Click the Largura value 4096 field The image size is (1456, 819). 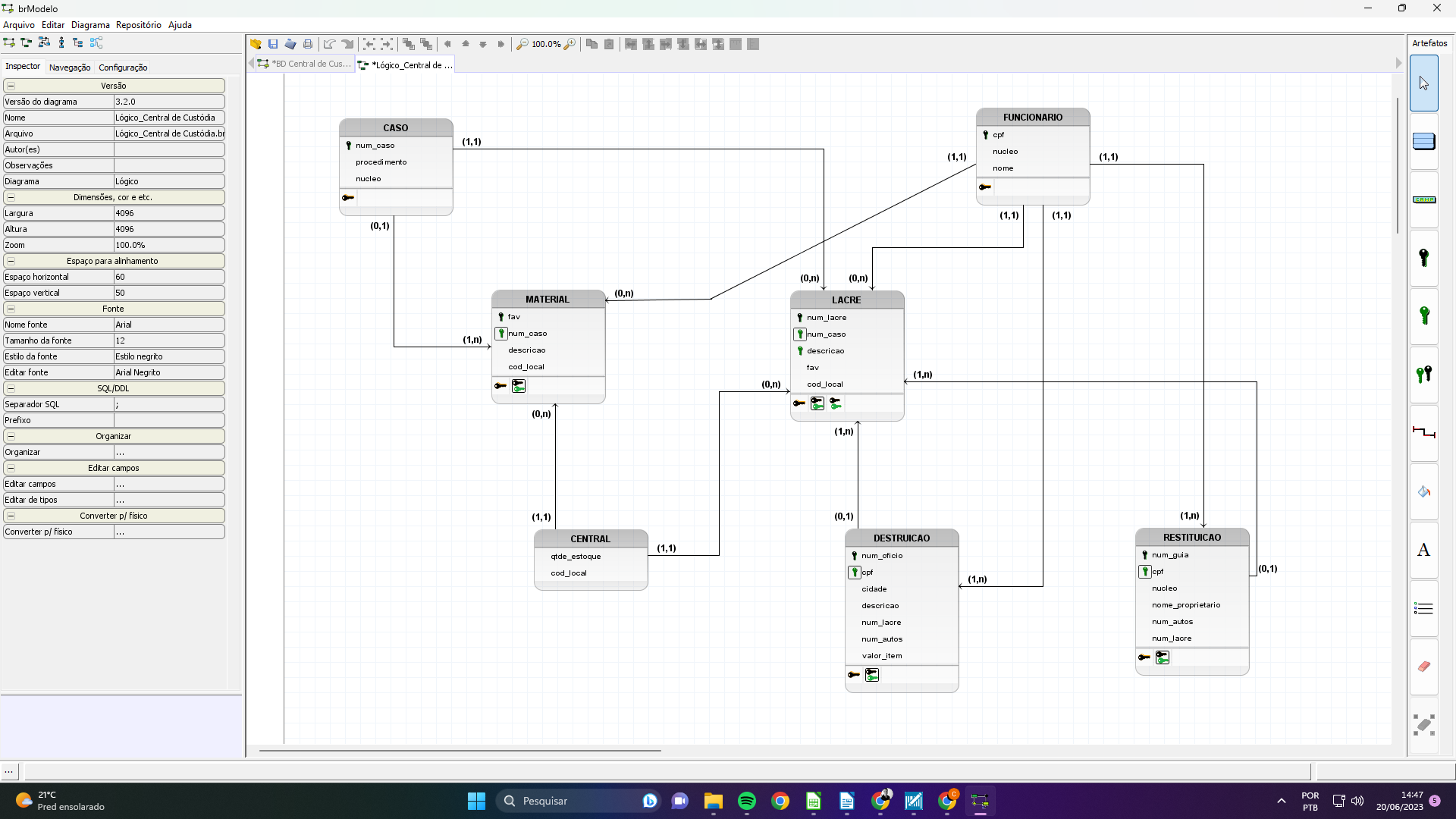pos(169,213)
